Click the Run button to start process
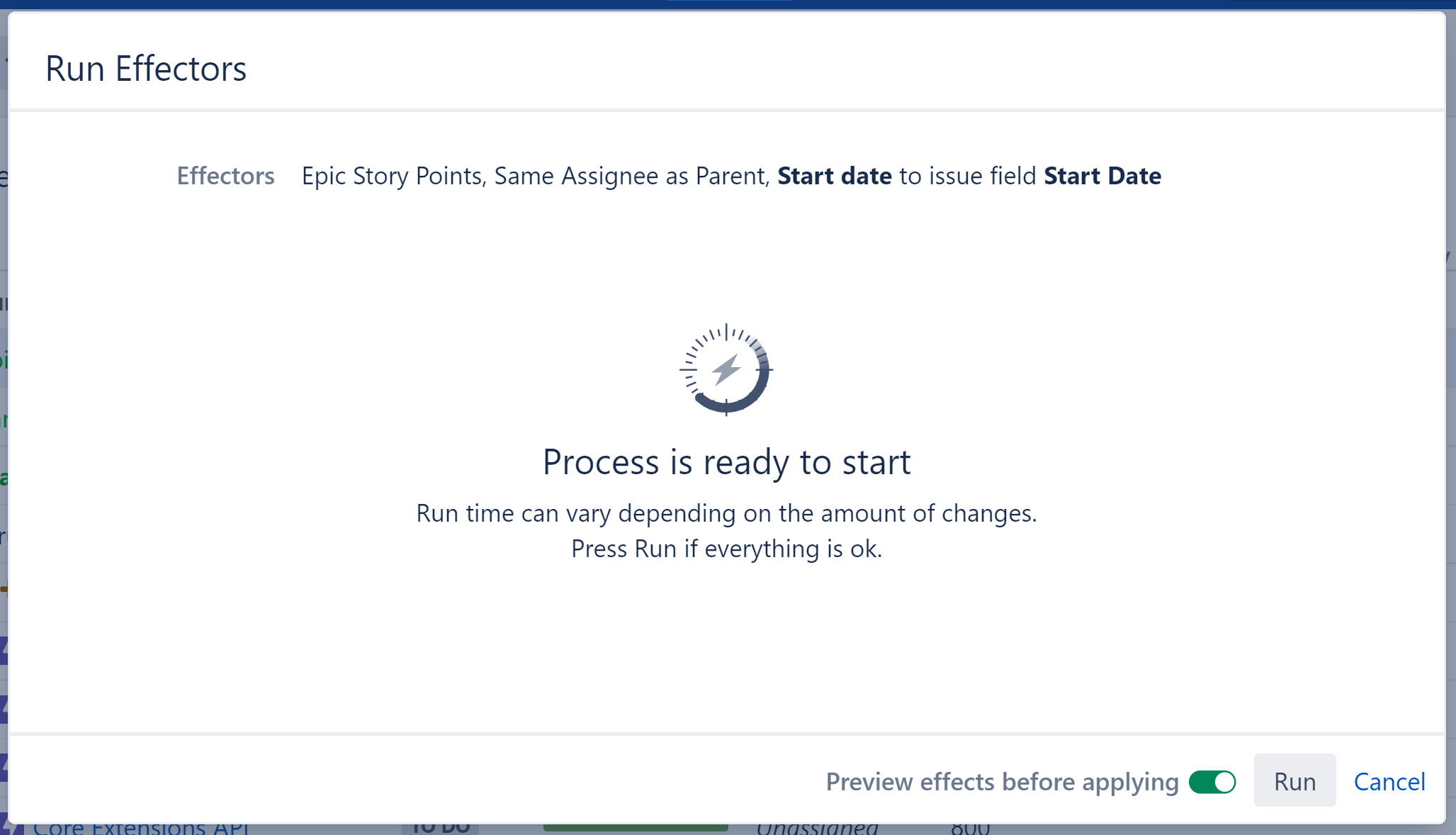The height and width of the screenshot is (835, 1456). pyautogui.click(x=1294, y=780)
